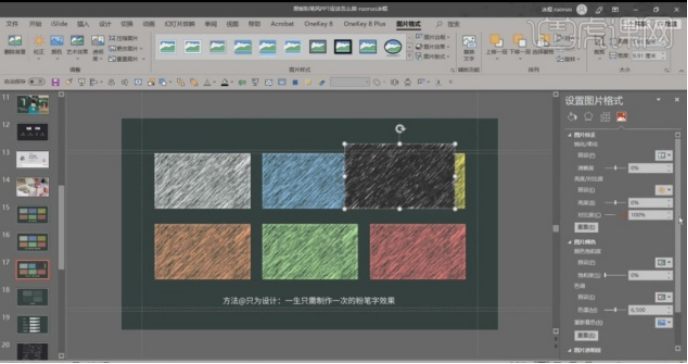Viewport: 688px width, 364px height.
Task: Open the Picture tab icon in format pane
Action: pos(621,117)
